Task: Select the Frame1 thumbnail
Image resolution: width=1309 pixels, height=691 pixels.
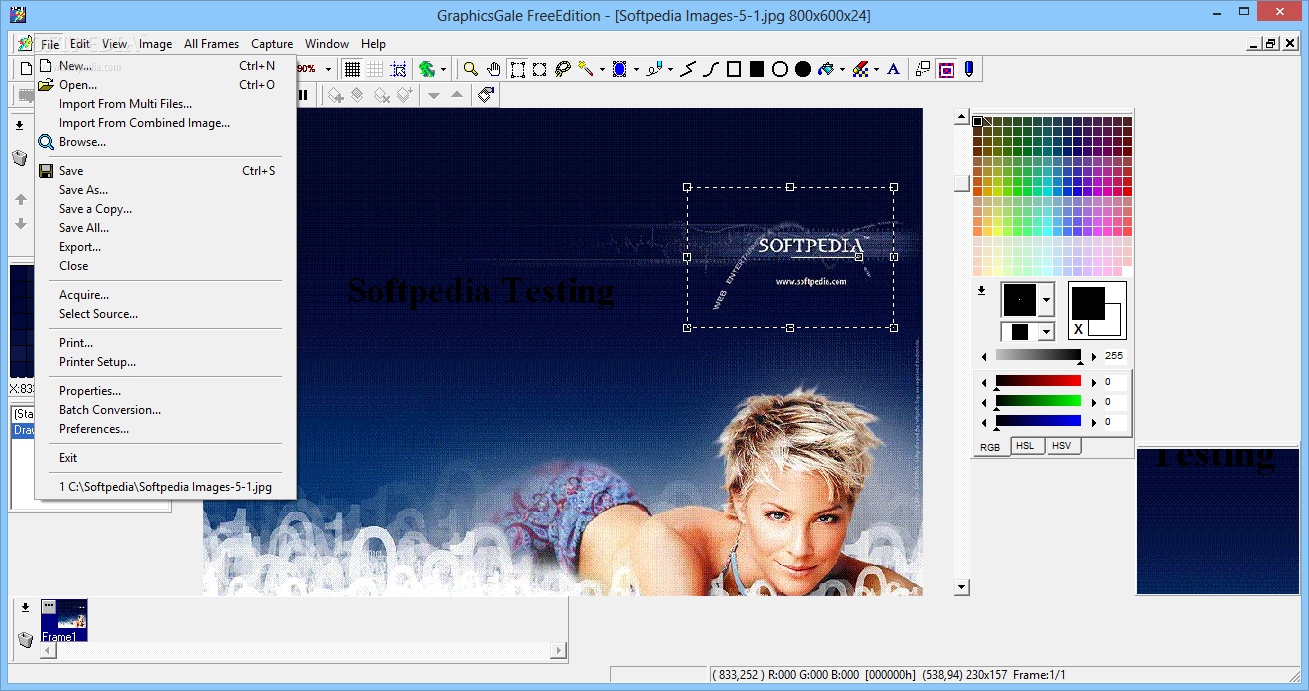Action: [x=64, y=620]
